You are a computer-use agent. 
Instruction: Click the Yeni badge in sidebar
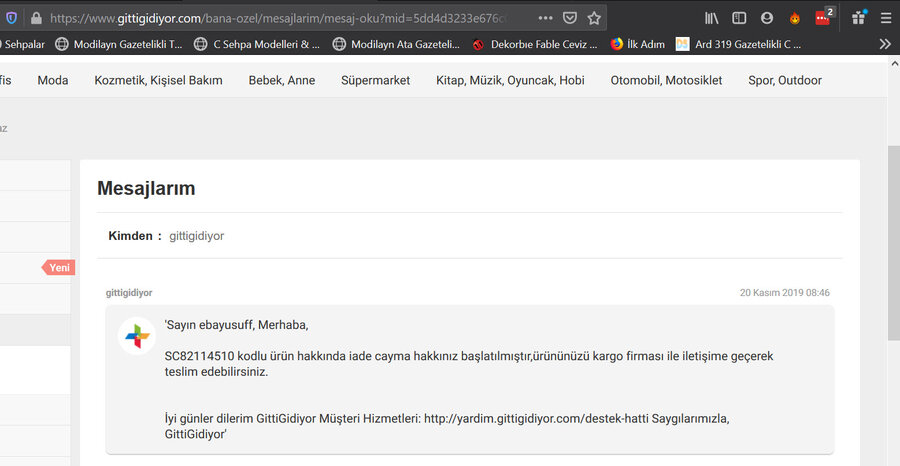59,268
